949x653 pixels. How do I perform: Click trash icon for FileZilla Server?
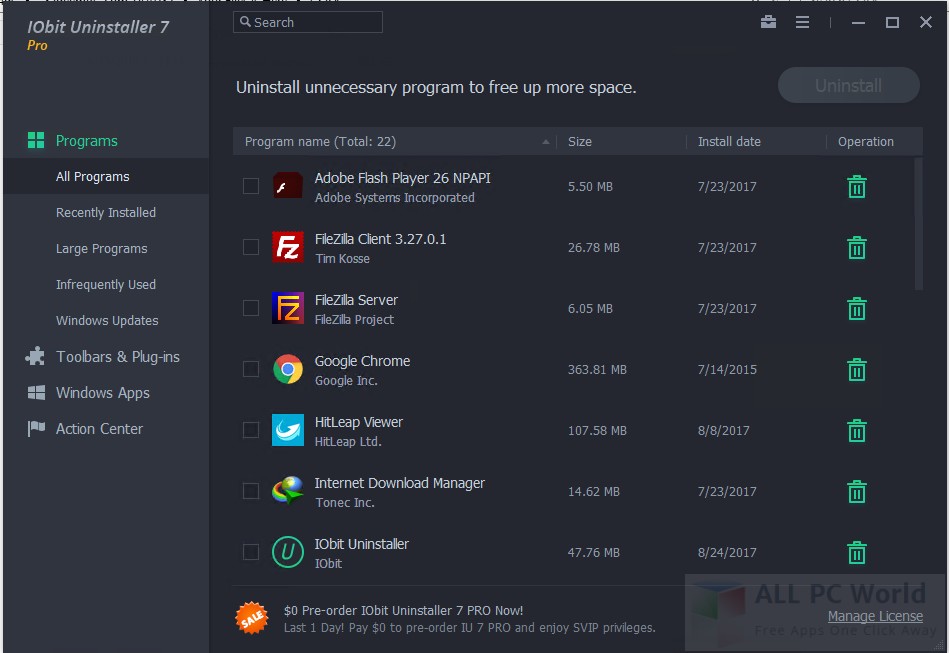(x=856, y=309)
